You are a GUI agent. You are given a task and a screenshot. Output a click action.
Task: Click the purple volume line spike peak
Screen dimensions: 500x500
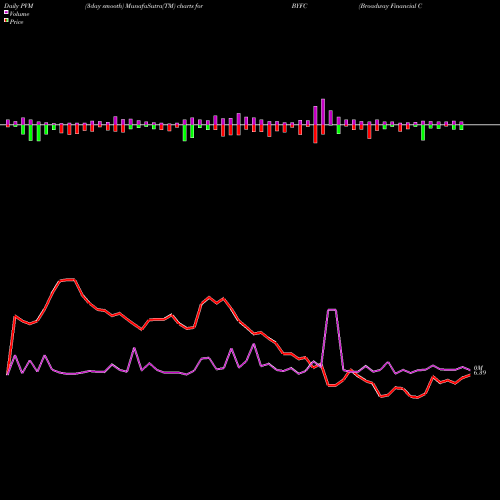[332, 310]
